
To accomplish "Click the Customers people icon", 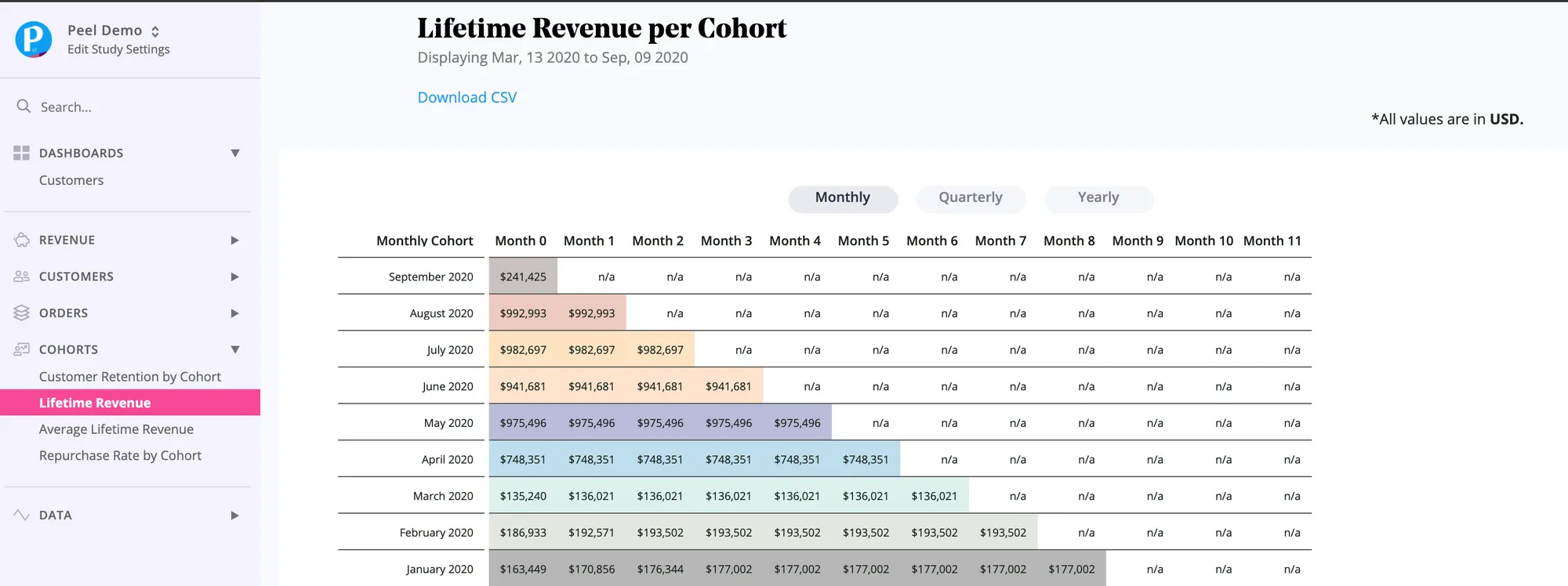I will pyautogui.click(x=22, y=277).
